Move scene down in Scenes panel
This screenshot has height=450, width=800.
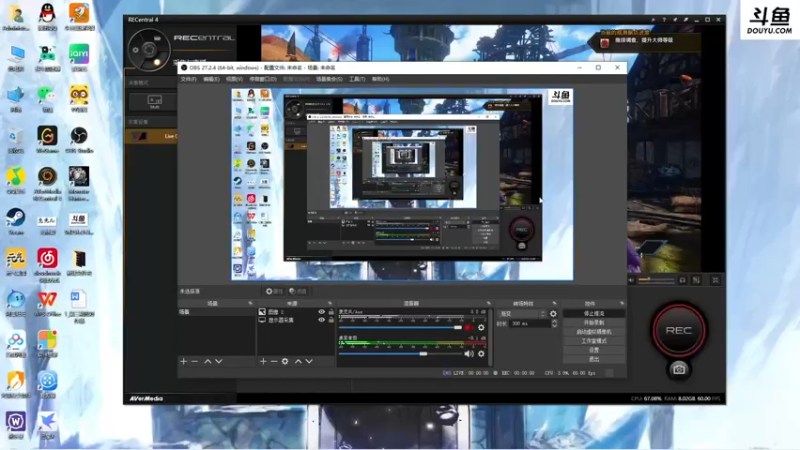pyautogui.click(x=219, y=361)
